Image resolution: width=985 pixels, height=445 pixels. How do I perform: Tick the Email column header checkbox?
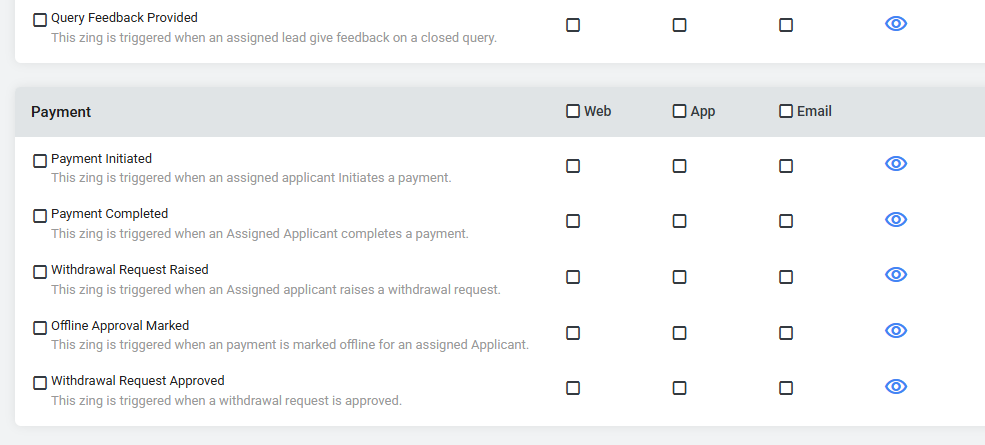[x=786, y=111]
